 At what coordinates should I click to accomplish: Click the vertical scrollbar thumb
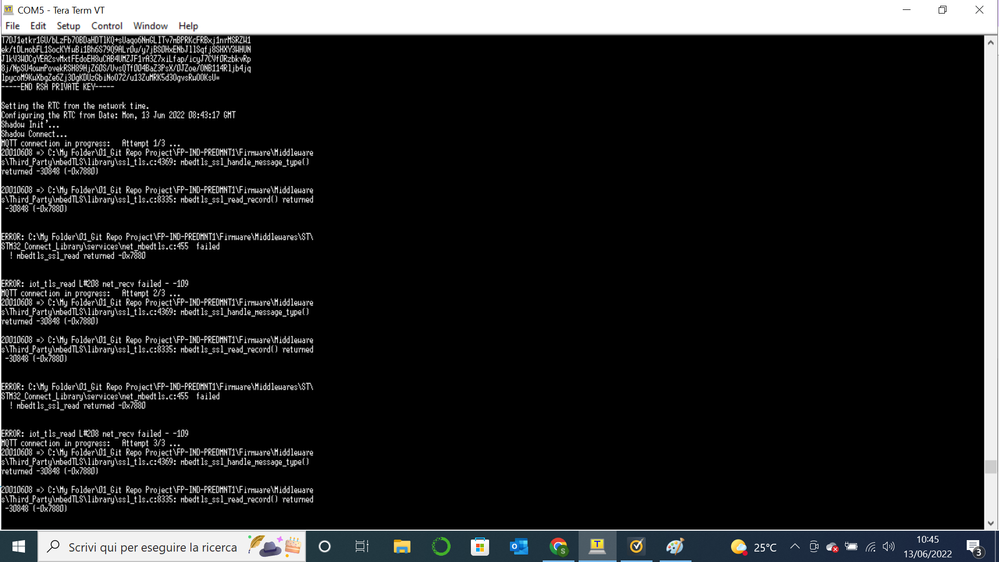[x=990, y=467]
